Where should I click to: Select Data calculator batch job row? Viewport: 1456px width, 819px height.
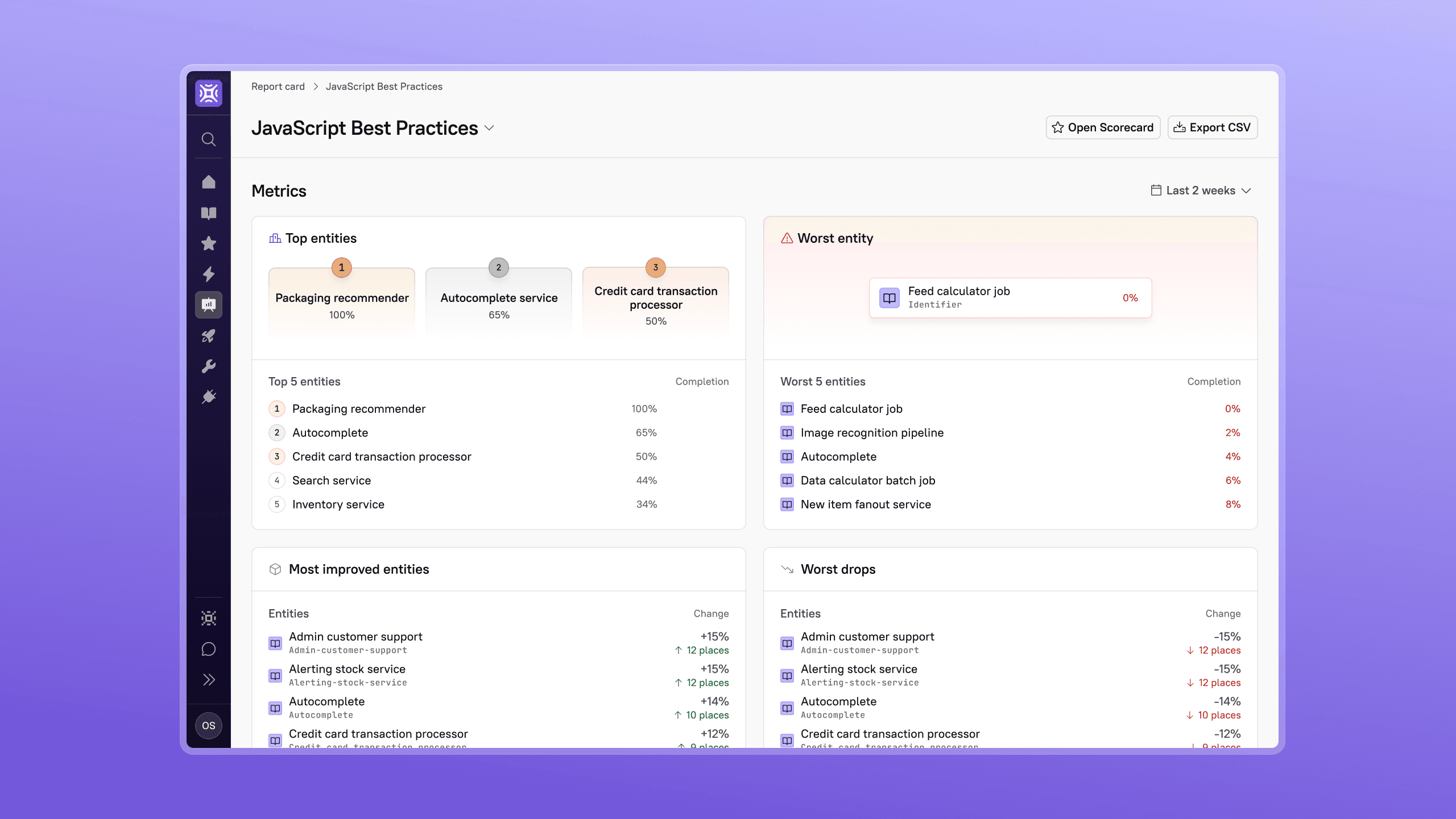[x=1011, y=481]
